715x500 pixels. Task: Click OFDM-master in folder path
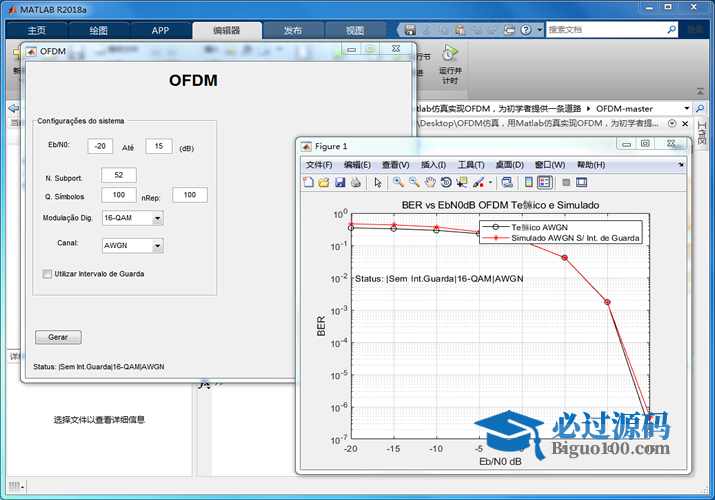(624, 108)
